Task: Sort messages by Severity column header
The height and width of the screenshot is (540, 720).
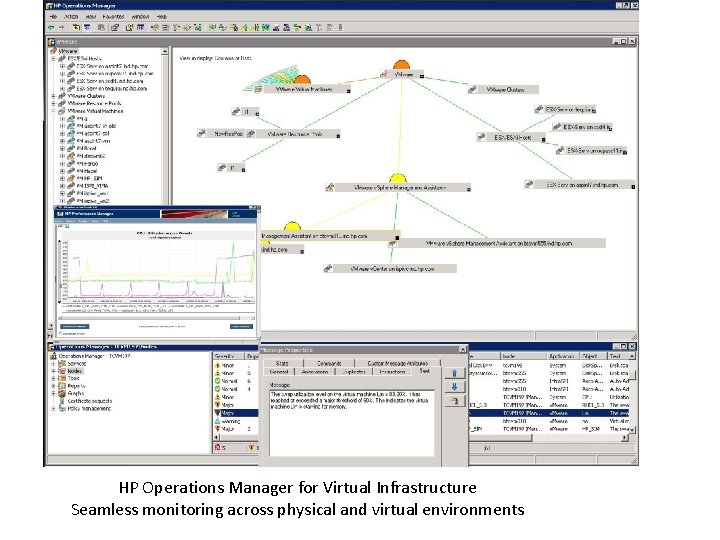Action: coord(229,356)
